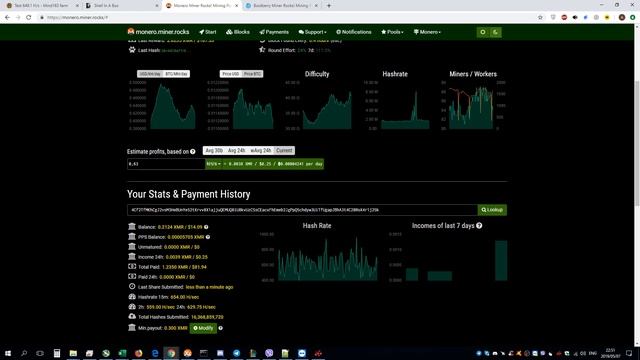The image size is (640, 360).
Task: Switch to light theme sun icon
Action: click(483, 32)
